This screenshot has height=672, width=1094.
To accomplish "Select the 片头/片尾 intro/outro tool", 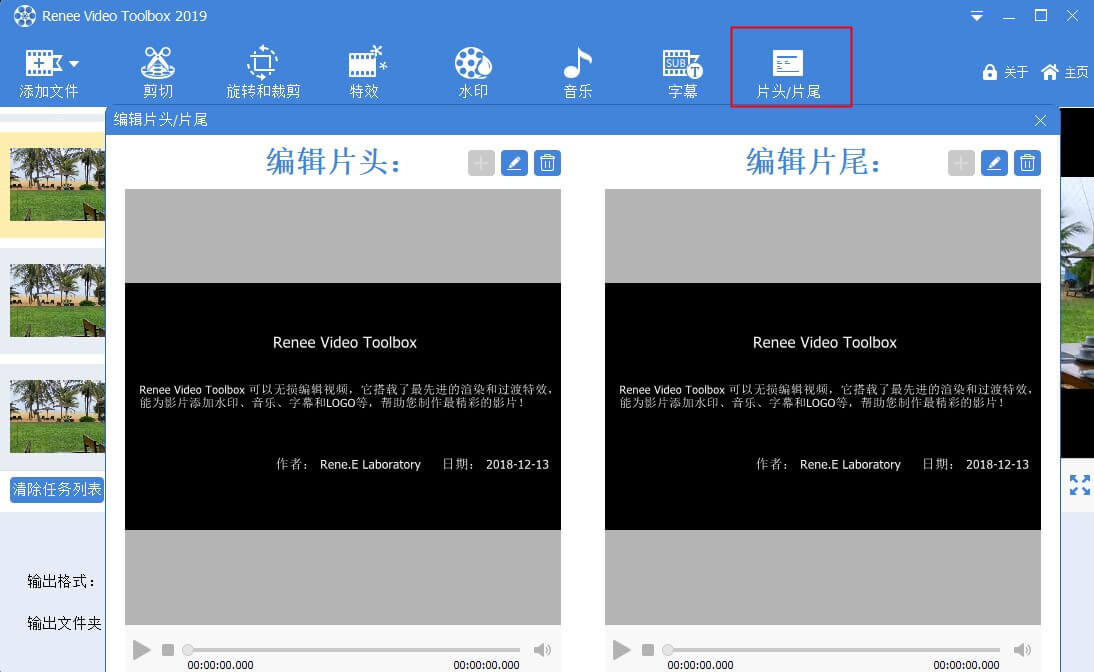I will (789, 73).
